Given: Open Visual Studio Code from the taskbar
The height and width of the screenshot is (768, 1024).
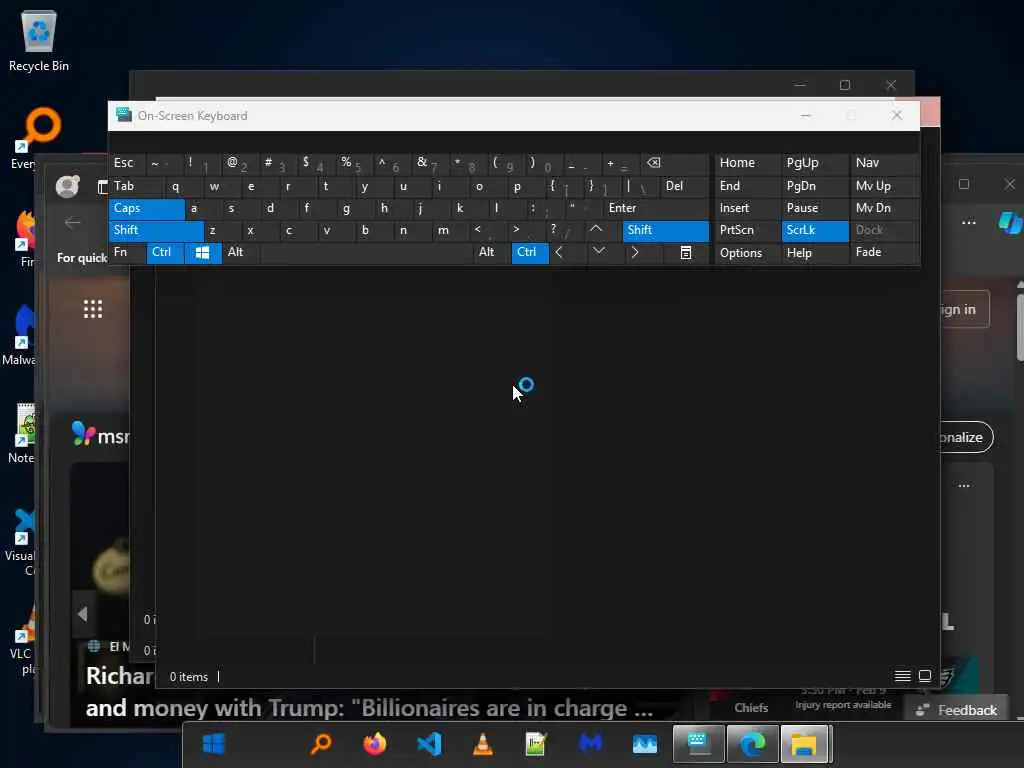Looking at the screenshot, I should pyautogui.click(x=429, y=743).
